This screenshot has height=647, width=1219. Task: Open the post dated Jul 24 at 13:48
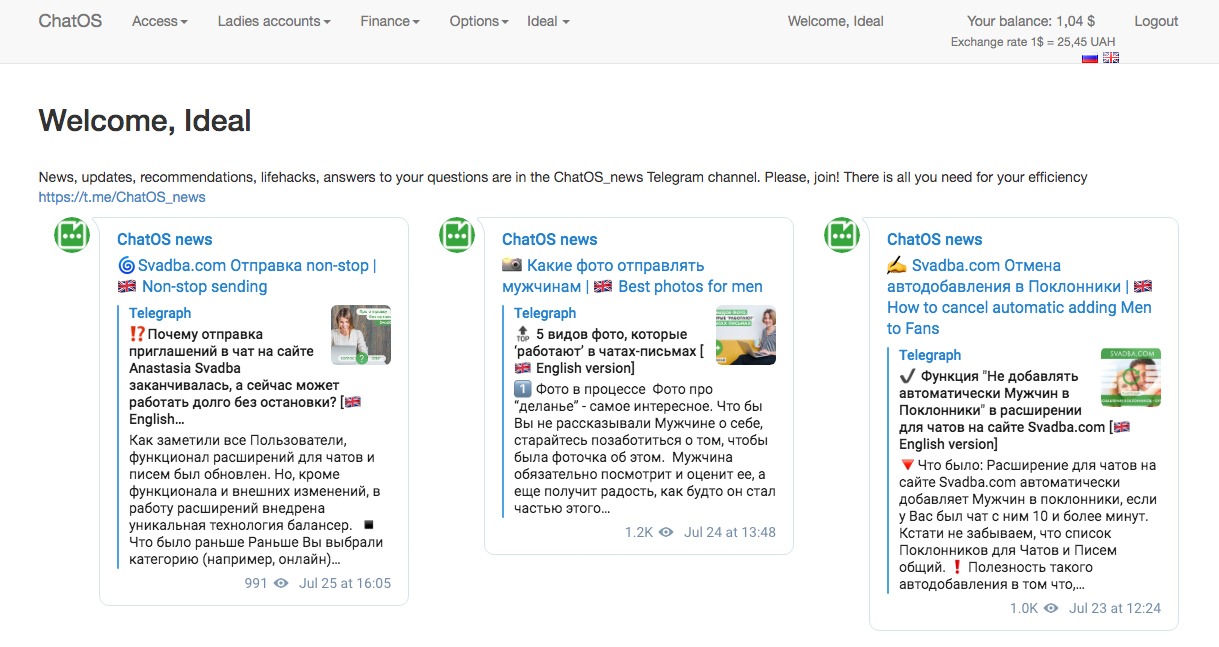[730, 532]
